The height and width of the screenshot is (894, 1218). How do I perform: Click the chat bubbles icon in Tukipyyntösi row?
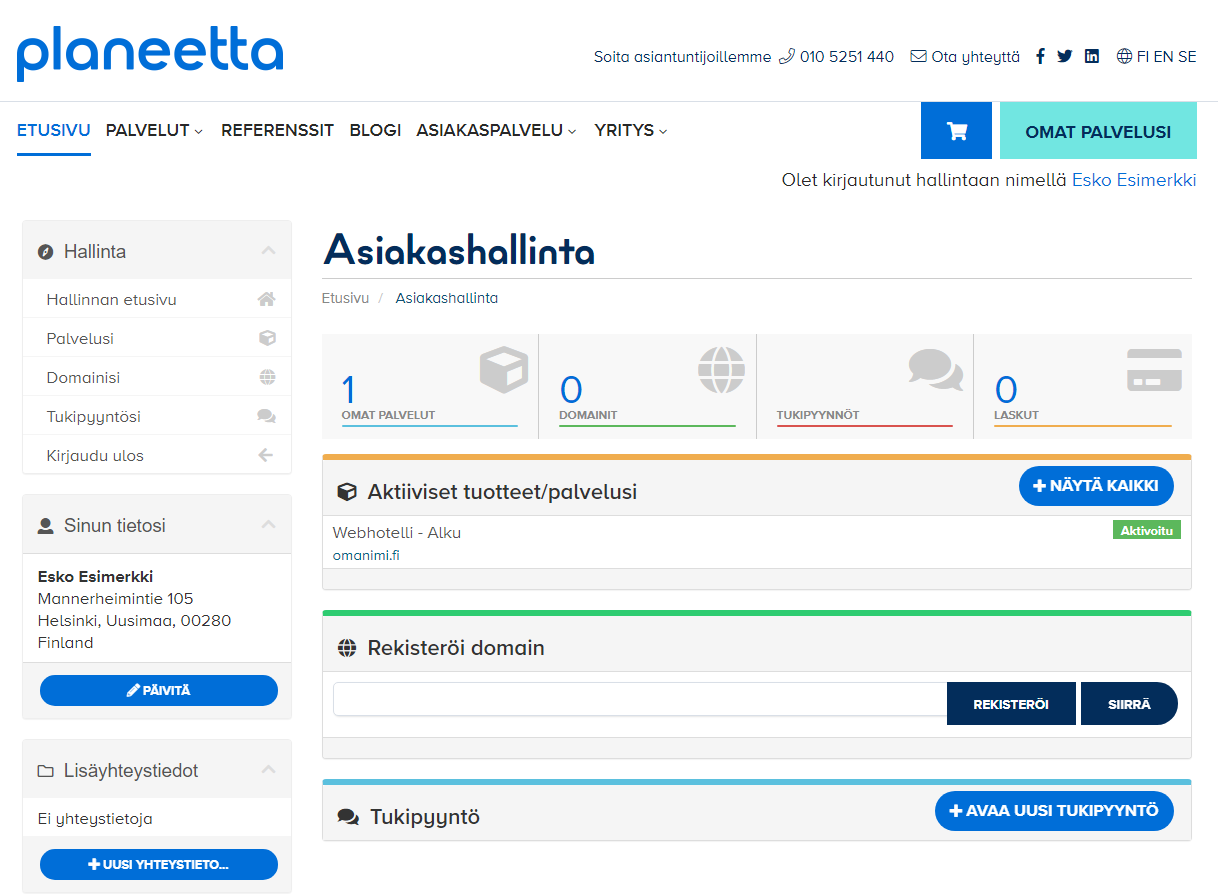click(266, 416)
